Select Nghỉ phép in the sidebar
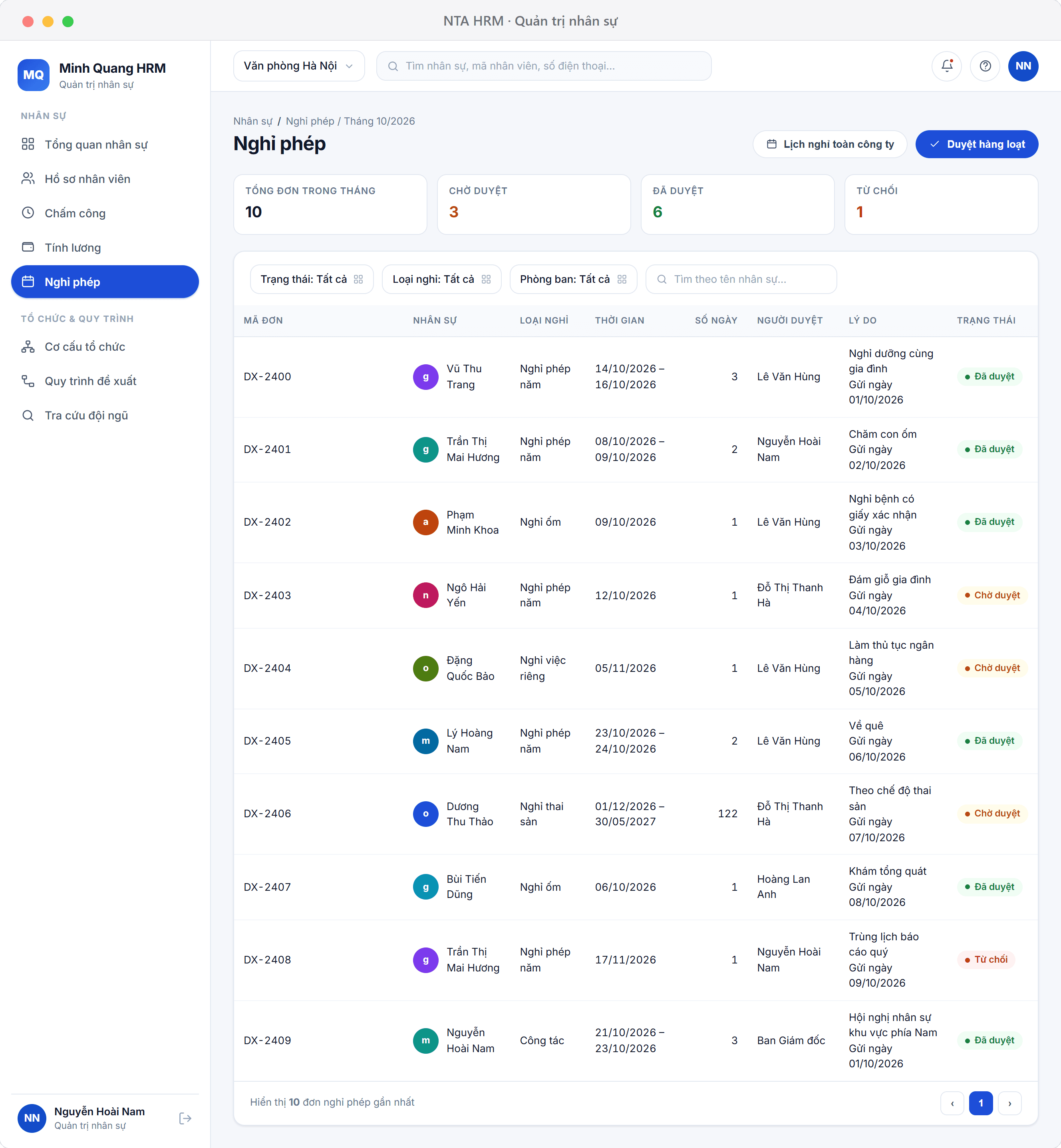The image size is (1061, 1148). 105,282
